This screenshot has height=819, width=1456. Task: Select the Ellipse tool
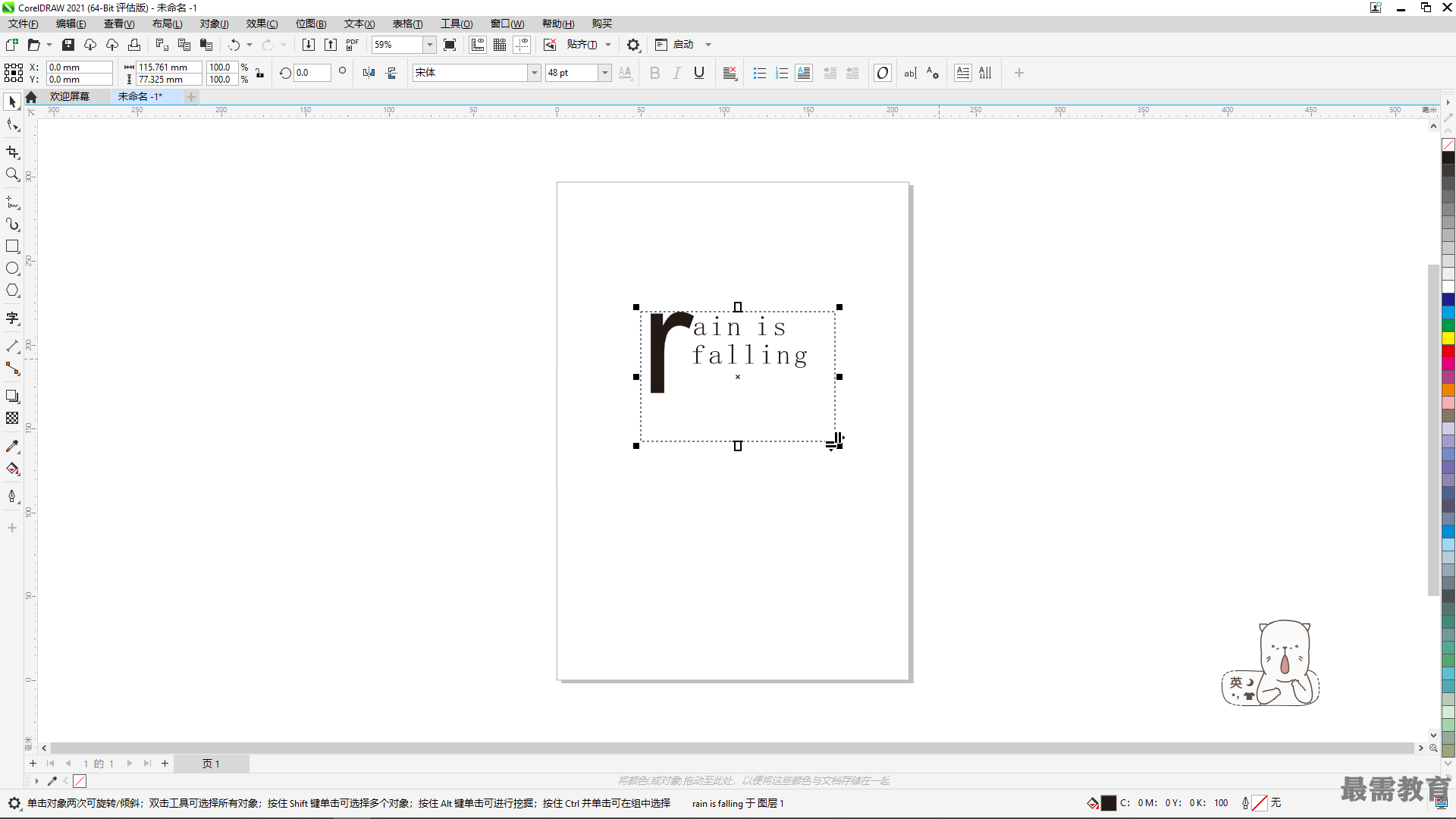click(12, 268)
